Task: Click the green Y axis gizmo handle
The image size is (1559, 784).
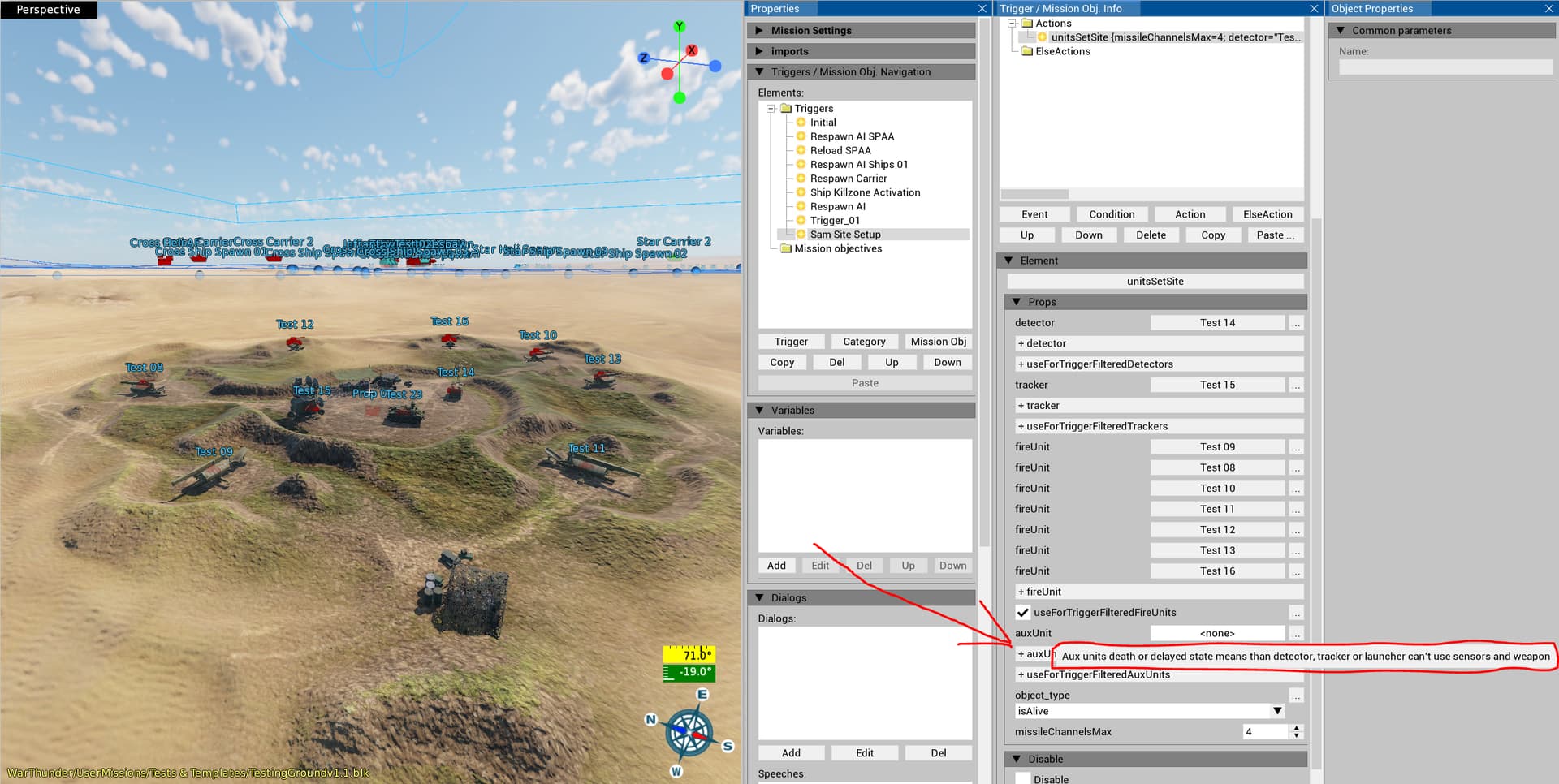Action: coord(680,27)
